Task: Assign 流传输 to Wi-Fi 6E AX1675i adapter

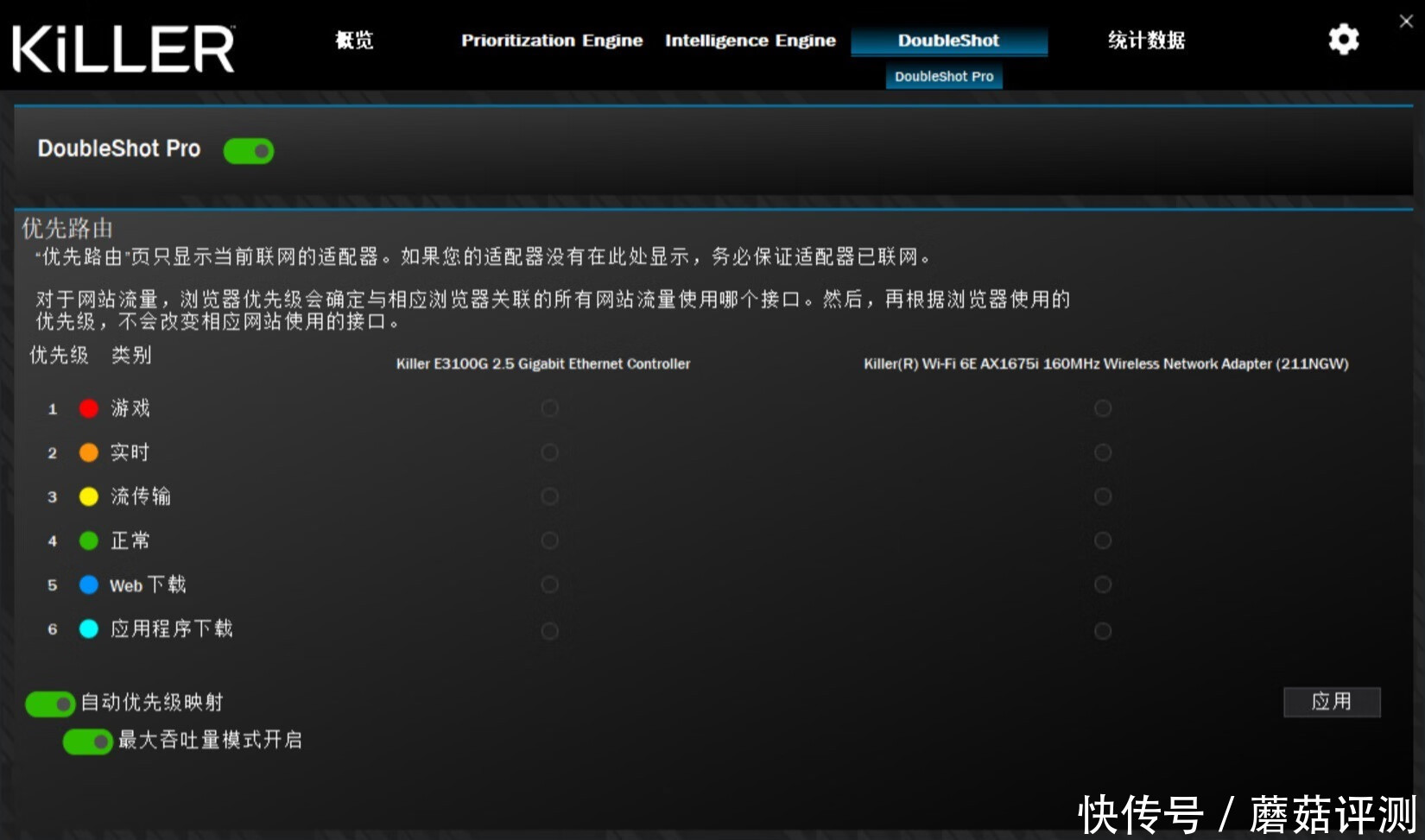Action: [x=1103, y=496]
